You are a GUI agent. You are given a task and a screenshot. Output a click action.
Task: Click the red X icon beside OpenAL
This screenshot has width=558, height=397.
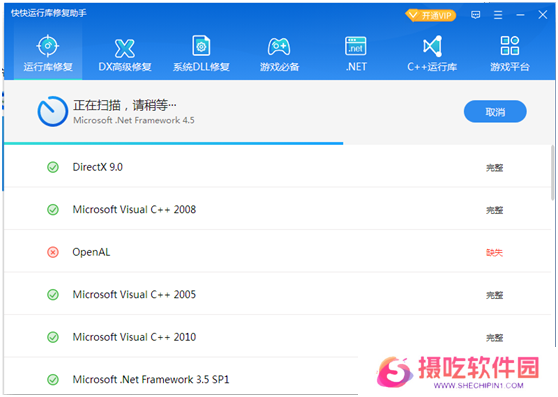(x=53, y=252)
